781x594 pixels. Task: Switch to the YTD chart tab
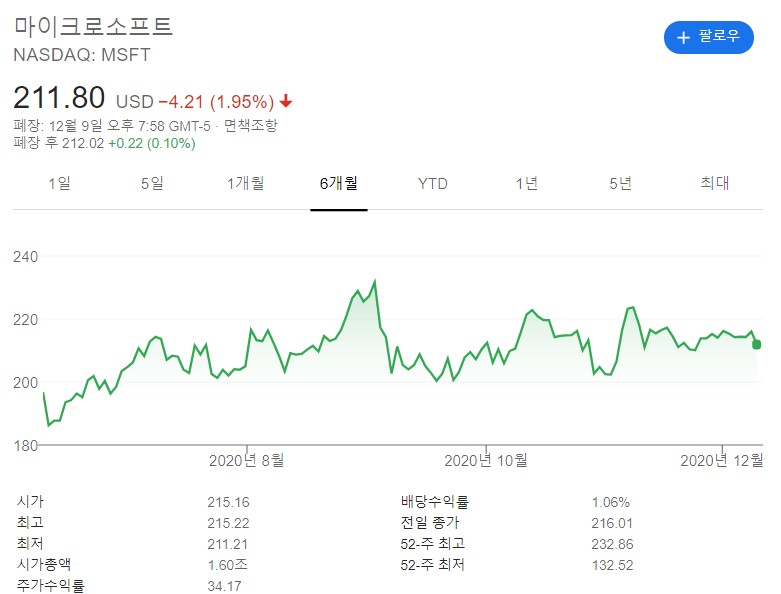[432, 184]
